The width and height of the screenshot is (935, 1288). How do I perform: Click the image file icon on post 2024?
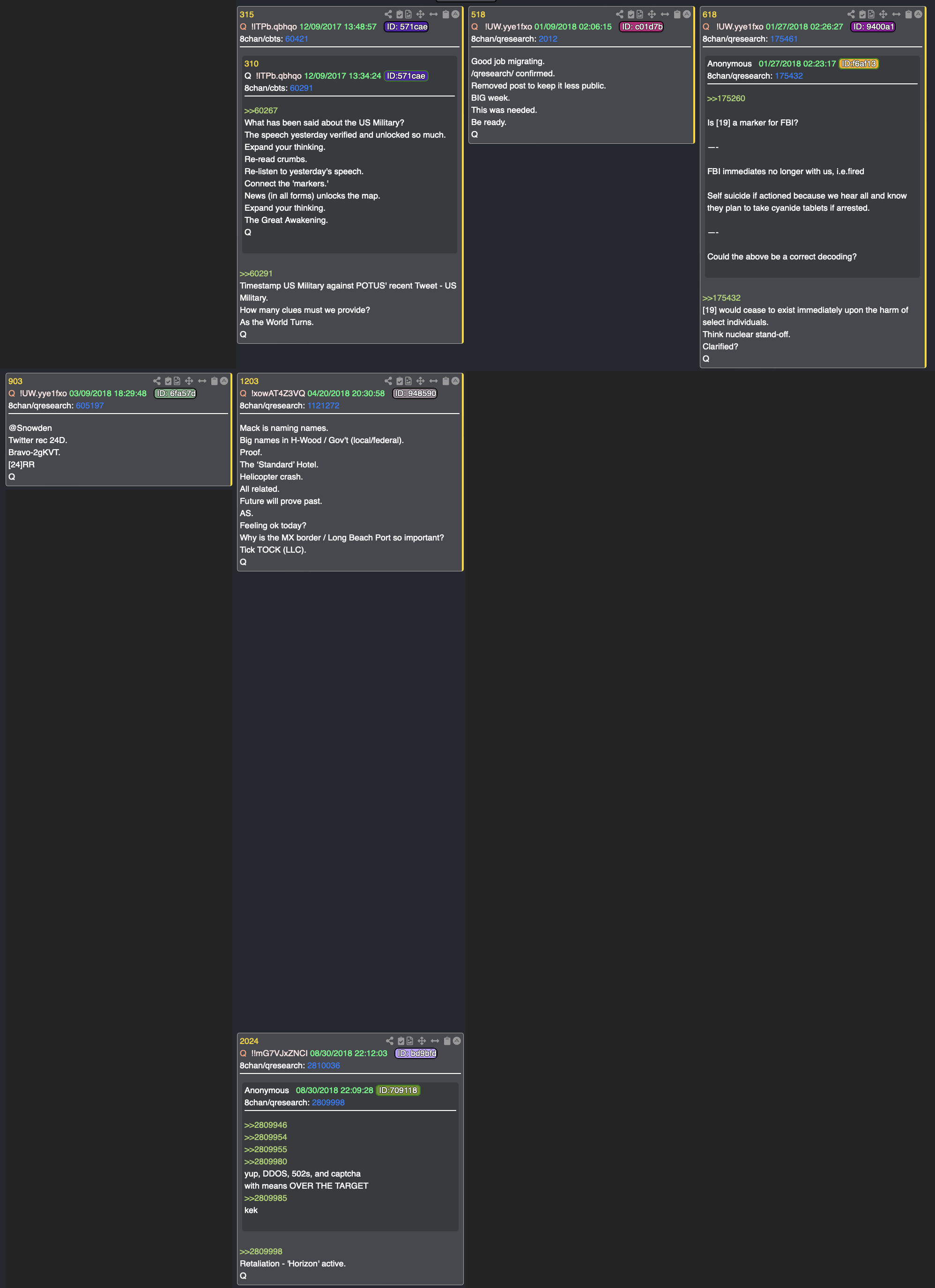click(x=409, y=1041)
